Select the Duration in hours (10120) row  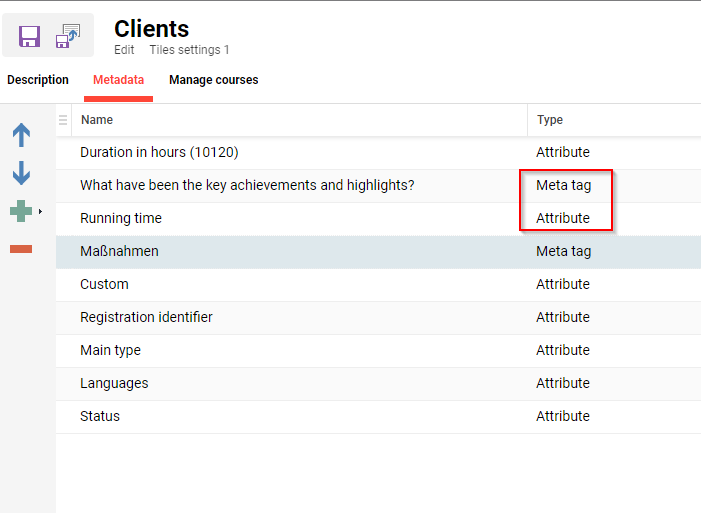pos(159,153)
